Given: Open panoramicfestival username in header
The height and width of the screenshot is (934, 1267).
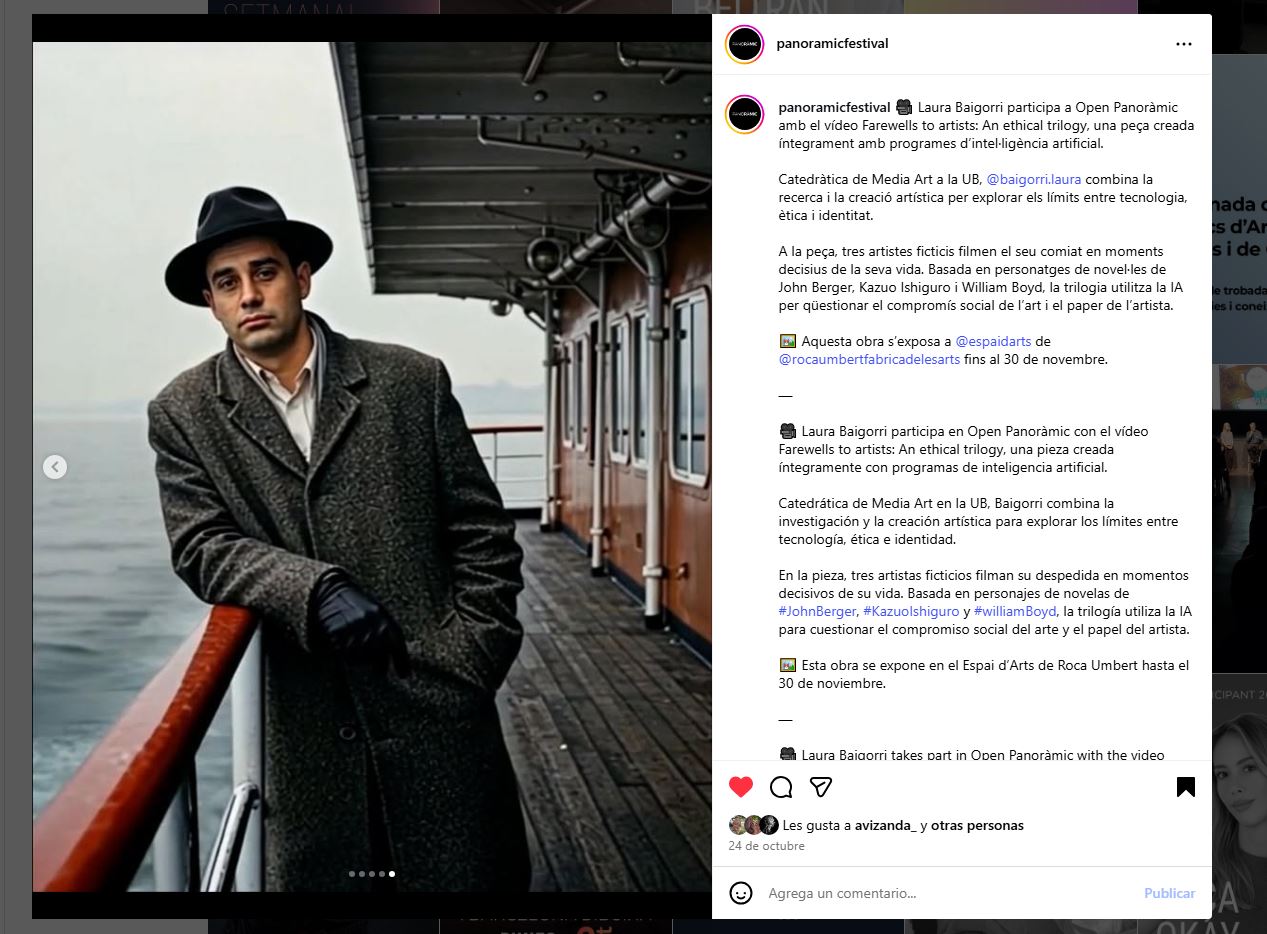Looking at the screenshot, I should pyautogui.click(x=832, y=43).
